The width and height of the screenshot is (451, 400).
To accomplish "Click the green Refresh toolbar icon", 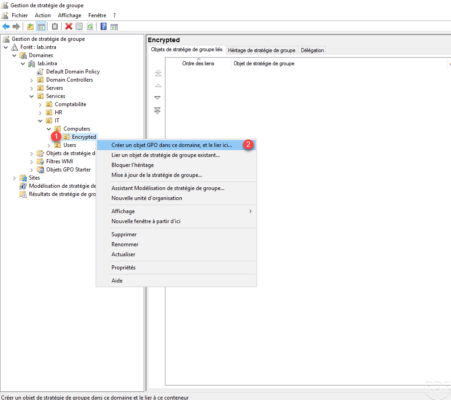I will [x=90, y=26].
